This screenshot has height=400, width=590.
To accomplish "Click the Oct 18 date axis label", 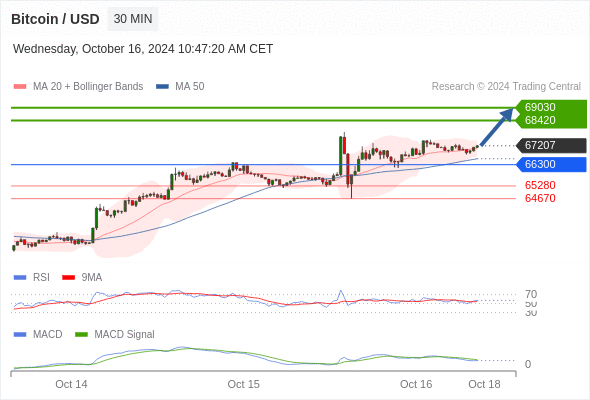I will click(484, 384).
